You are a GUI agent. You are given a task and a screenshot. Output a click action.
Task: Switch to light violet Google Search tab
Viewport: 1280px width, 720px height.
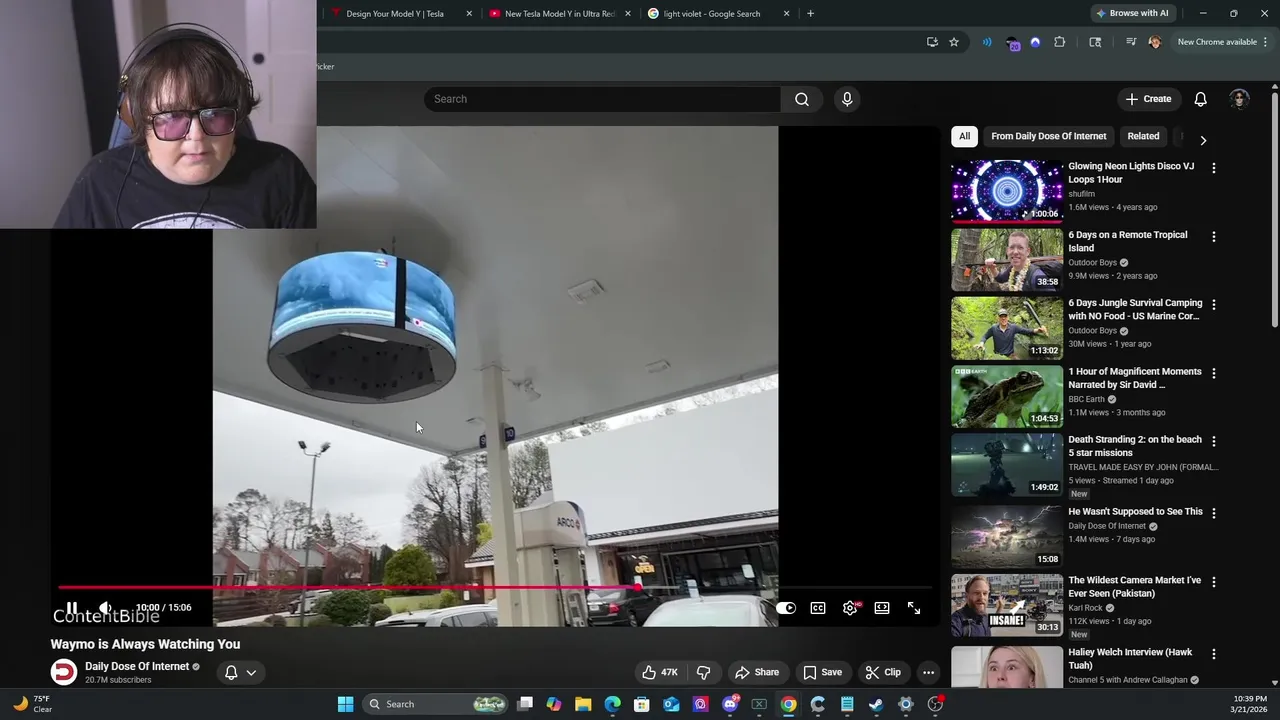(718, 14)
